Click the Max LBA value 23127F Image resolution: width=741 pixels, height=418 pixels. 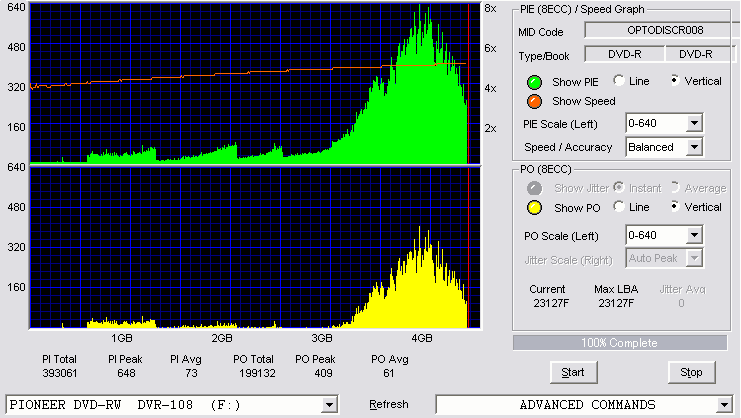coord(616,303)
